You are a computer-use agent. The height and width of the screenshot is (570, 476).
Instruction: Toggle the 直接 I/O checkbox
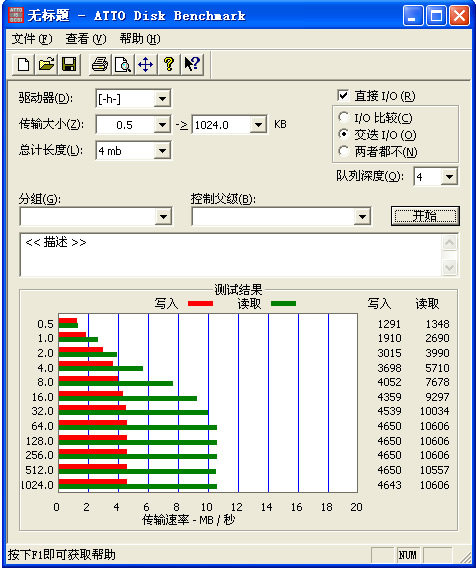[x=343, y=96]
